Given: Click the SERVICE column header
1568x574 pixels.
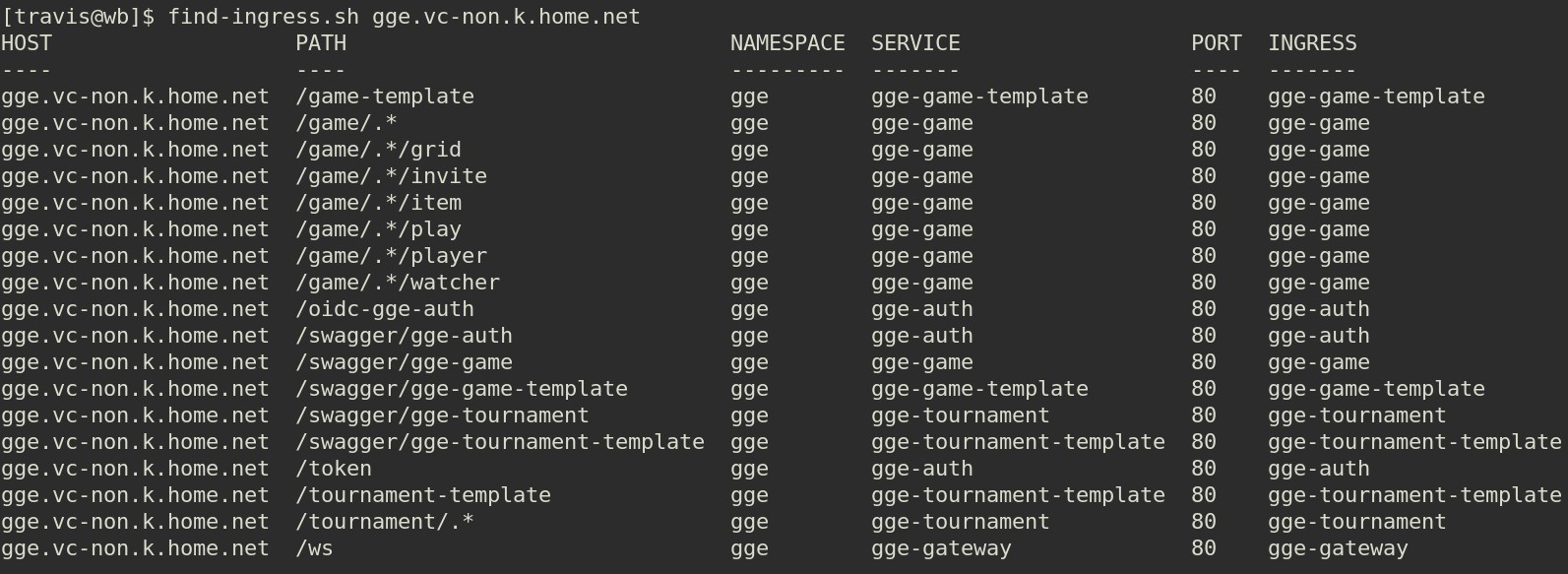Looking at the screenshot, I should point(915,43).
